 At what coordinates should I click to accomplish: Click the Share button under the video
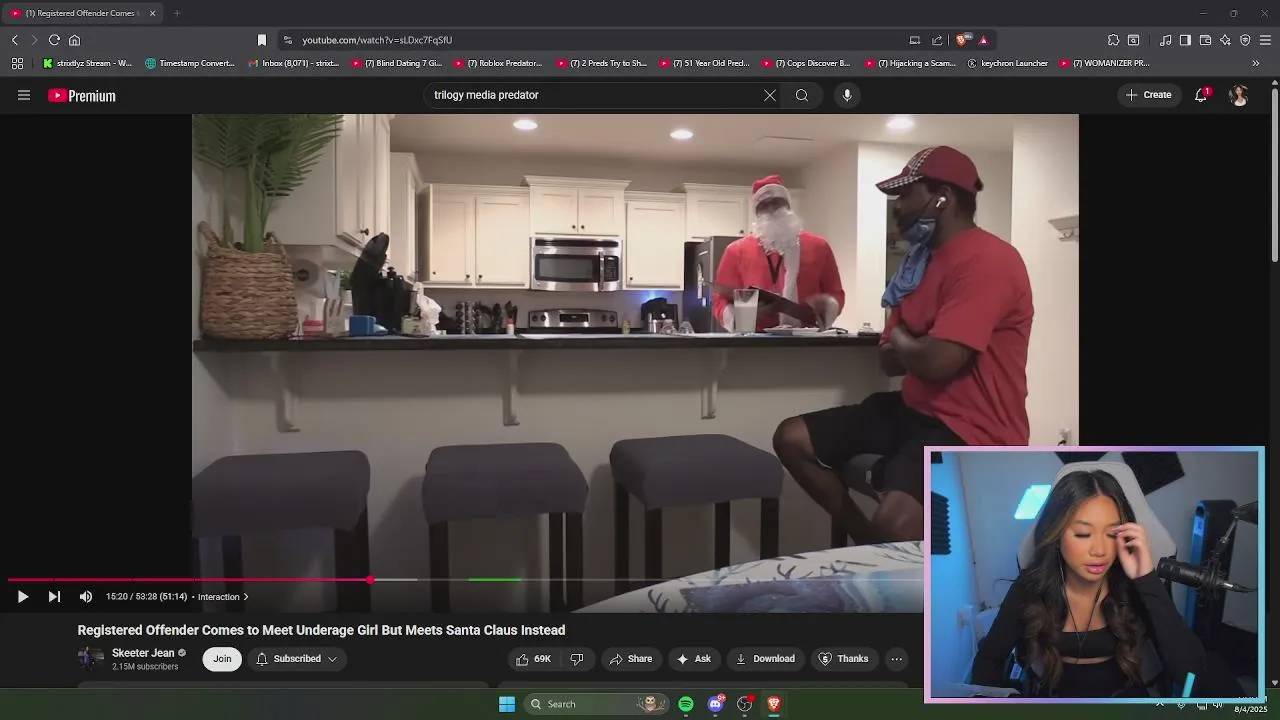click(631, 659)
